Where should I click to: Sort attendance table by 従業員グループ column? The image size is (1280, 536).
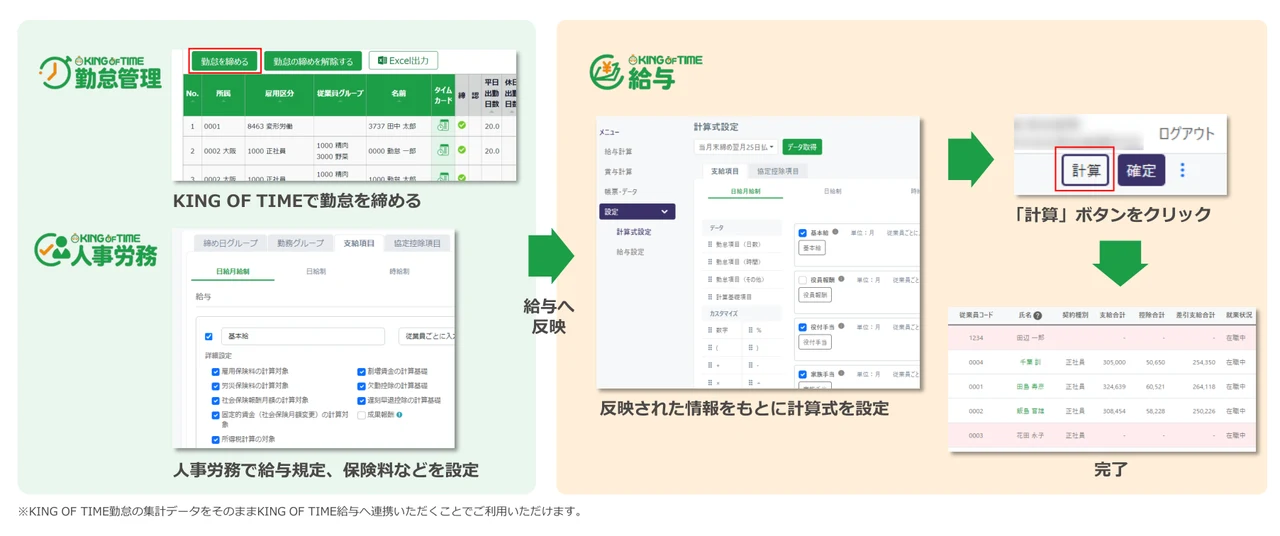coord(339,94)
